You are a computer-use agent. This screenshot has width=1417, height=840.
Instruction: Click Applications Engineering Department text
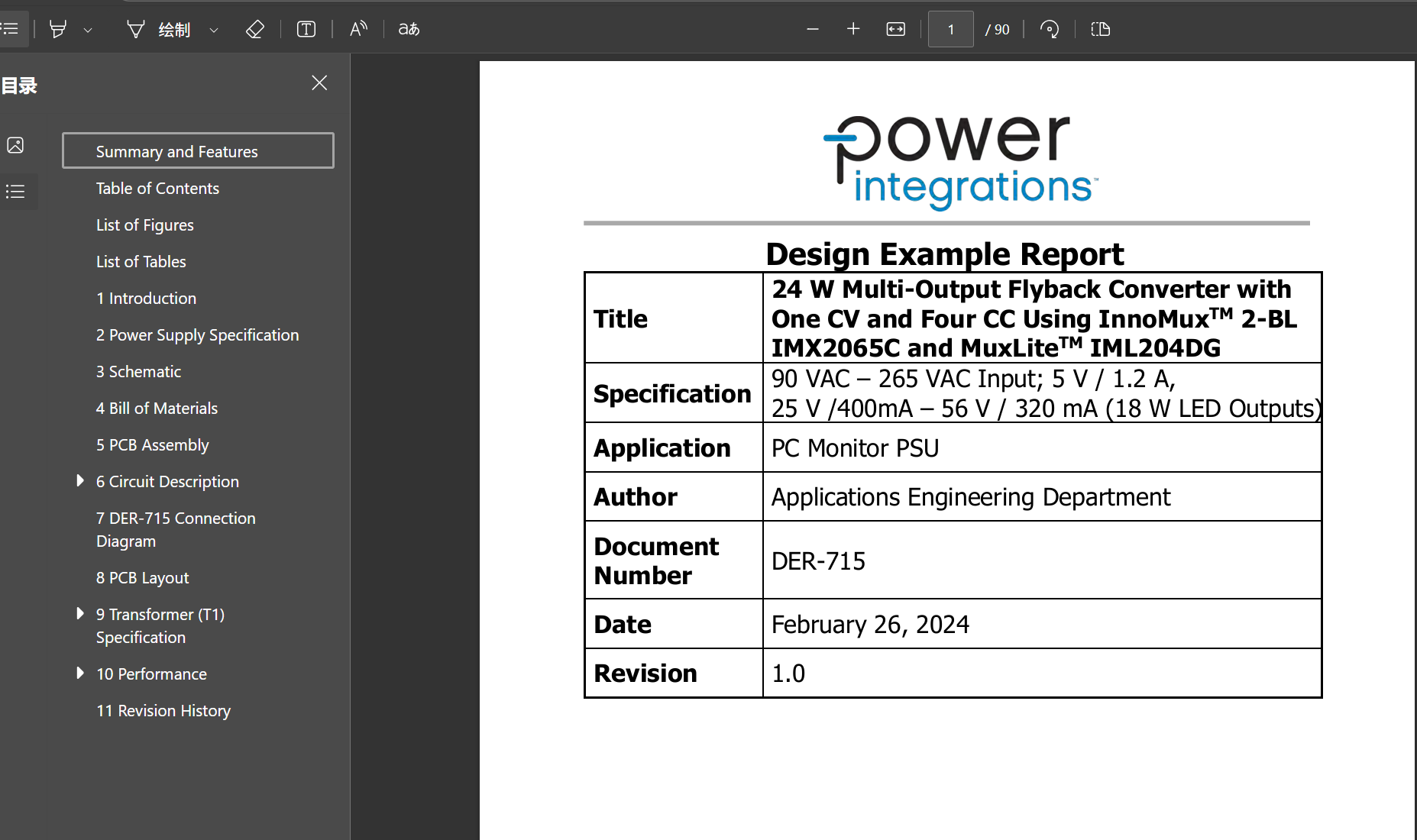[971, 497]
